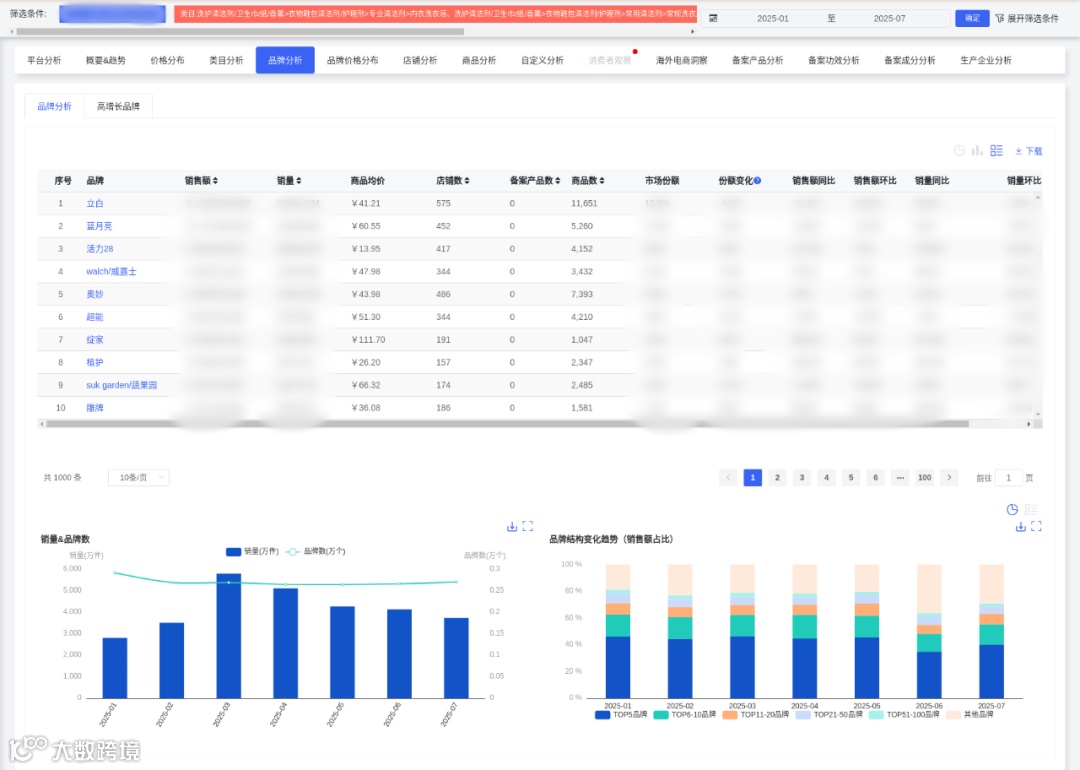Screen dimensions: 1080x770
Task: Open the 10条/页 page size dropdown
Action: pyautogui.click(x=138, y=477)
